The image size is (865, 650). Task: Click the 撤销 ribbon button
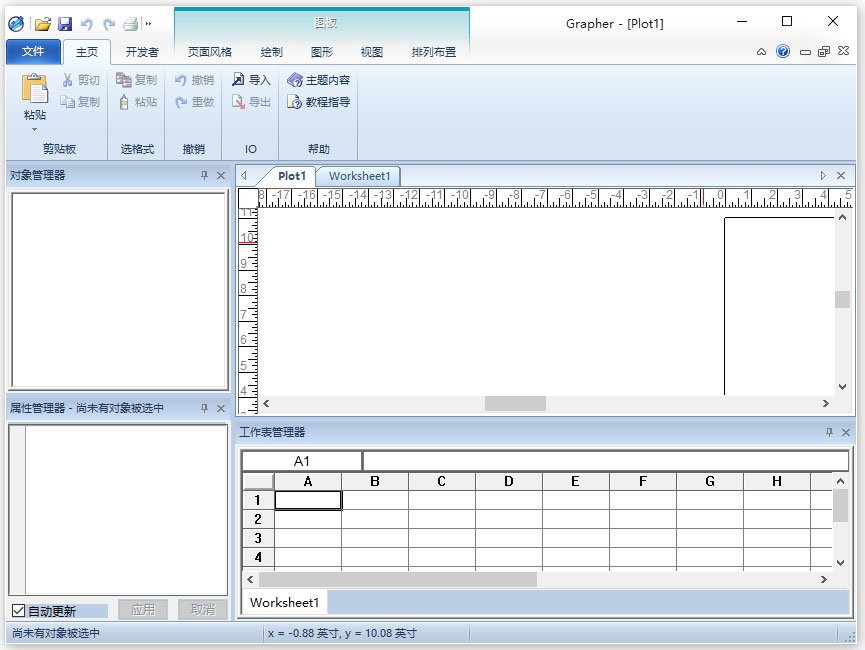click(x=194, y=80)
